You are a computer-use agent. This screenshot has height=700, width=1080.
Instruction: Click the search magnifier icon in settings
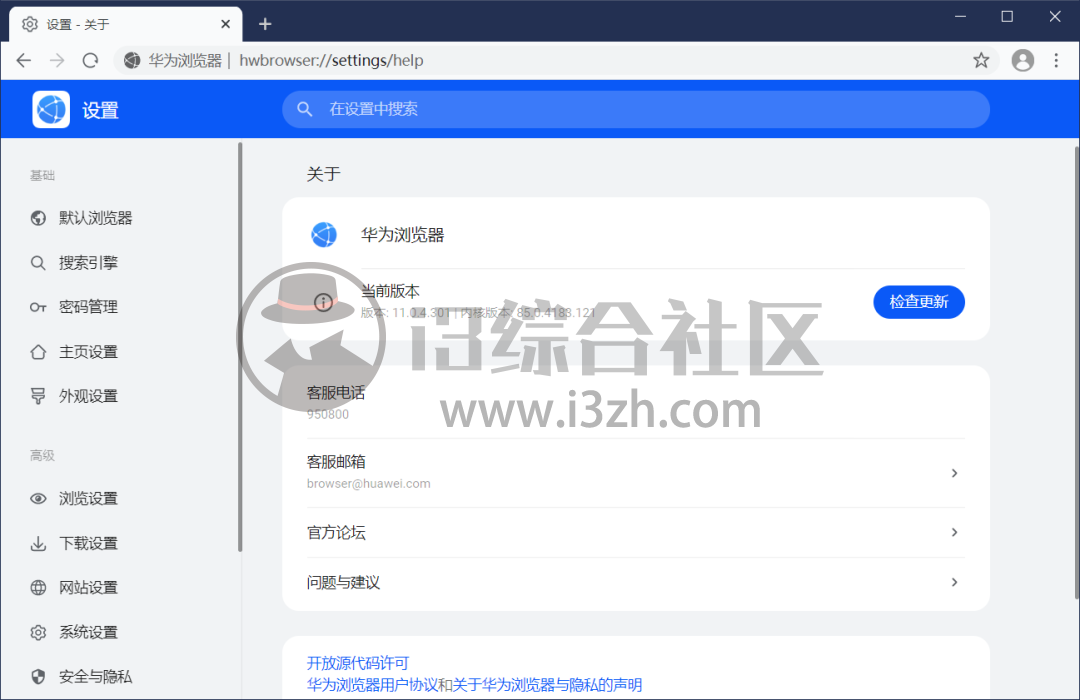[x=304, y=109]
